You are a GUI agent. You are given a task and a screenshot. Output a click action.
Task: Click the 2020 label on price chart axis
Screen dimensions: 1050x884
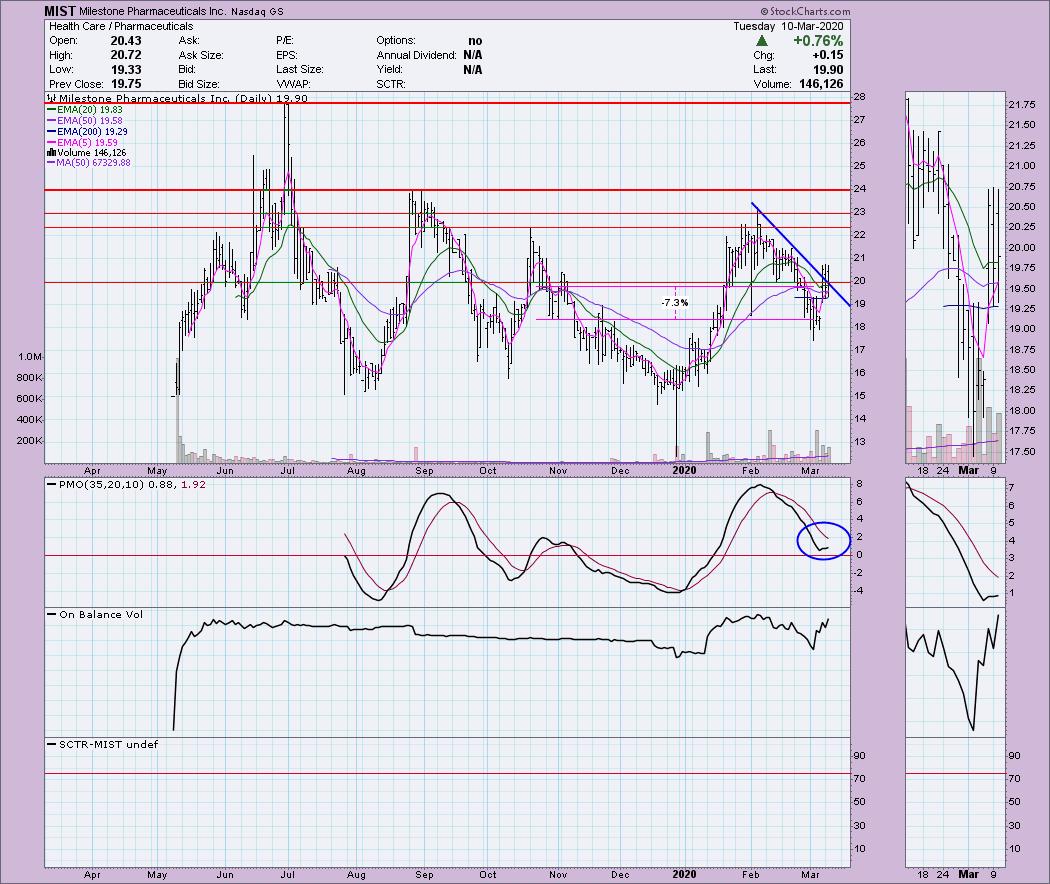(x=684, y=470)
